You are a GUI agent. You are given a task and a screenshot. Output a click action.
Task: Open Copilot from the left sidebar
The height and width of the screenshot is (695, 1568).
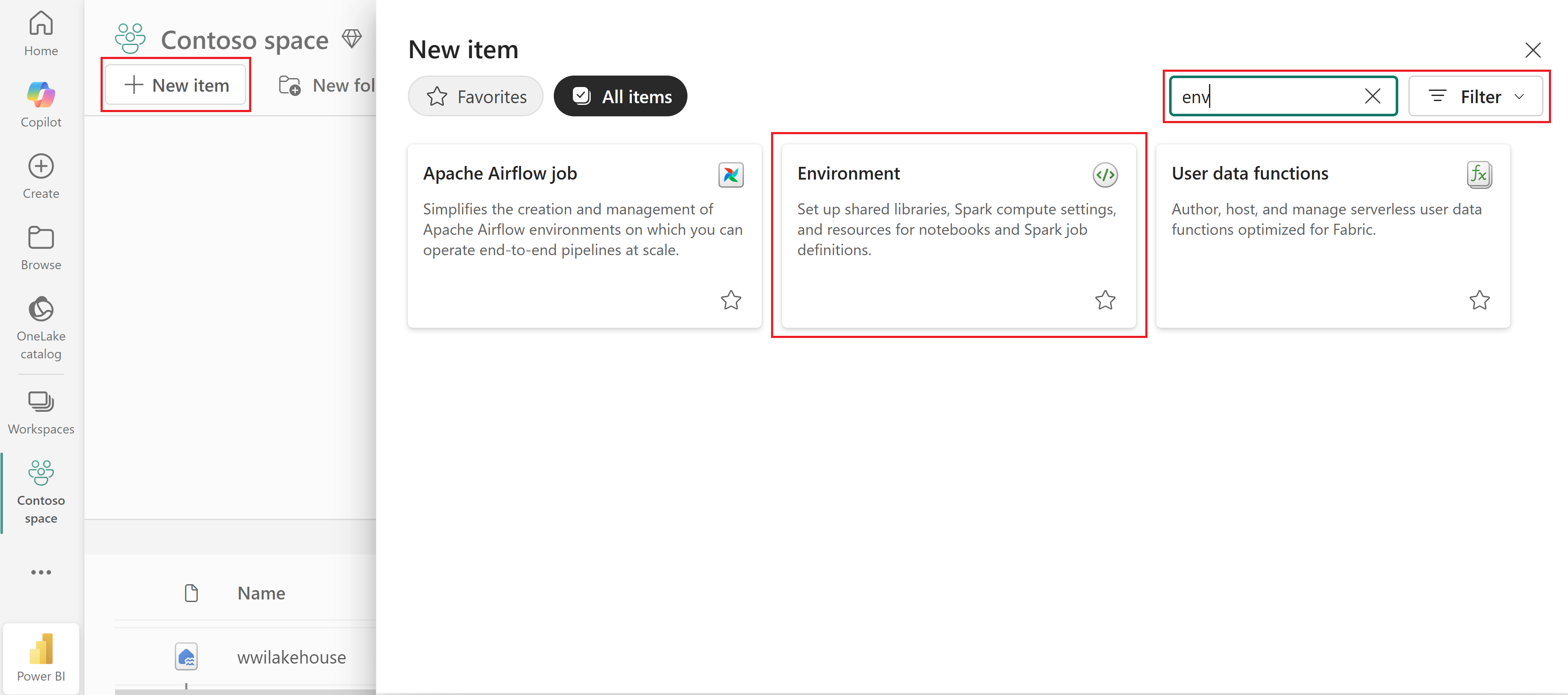click(41, 104)
